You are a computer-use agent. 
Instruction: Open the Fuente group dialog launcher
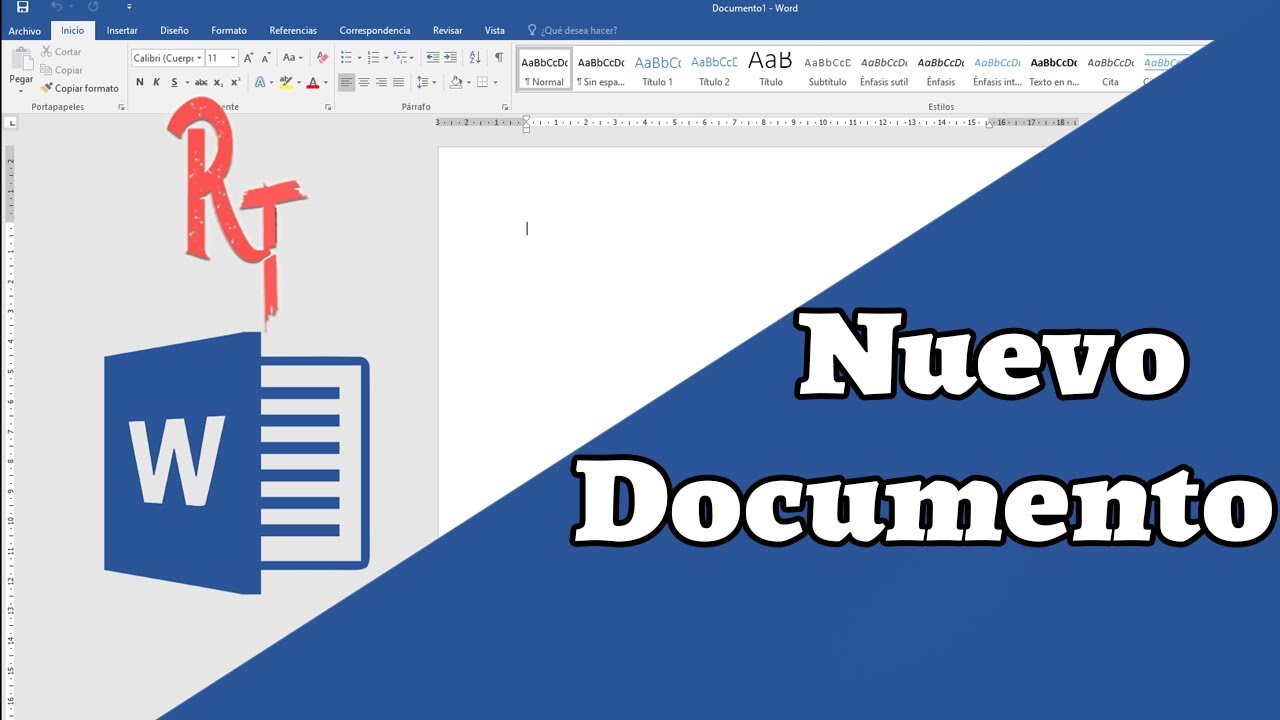(x=327, y=107)
